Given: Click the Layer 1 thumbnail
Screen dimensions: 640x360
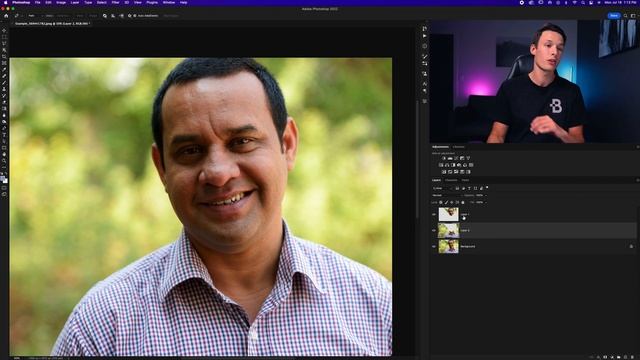Looking at the screenshot, I should coord(449,214).
